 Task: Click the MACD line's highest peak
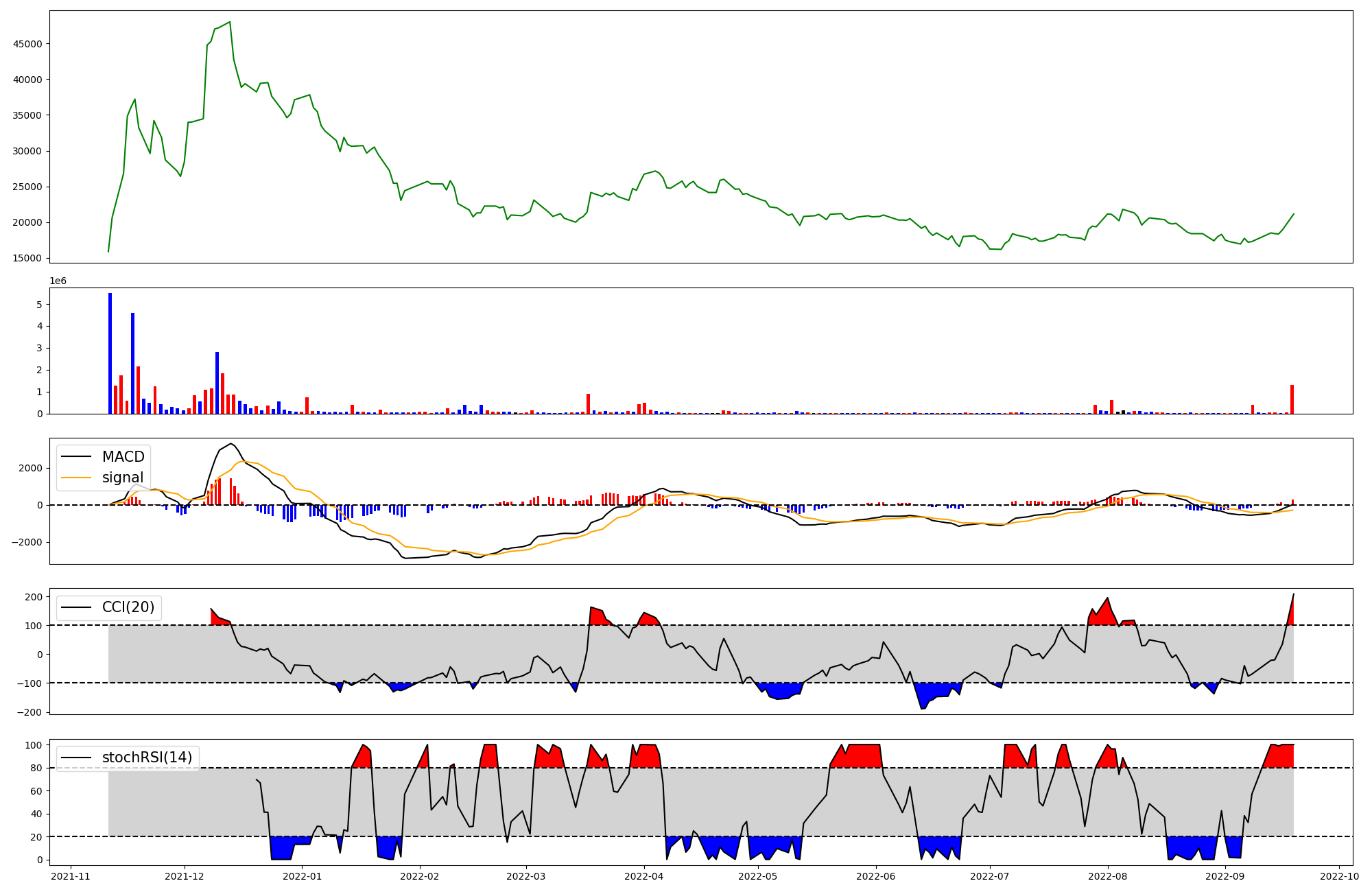(231, 444)
